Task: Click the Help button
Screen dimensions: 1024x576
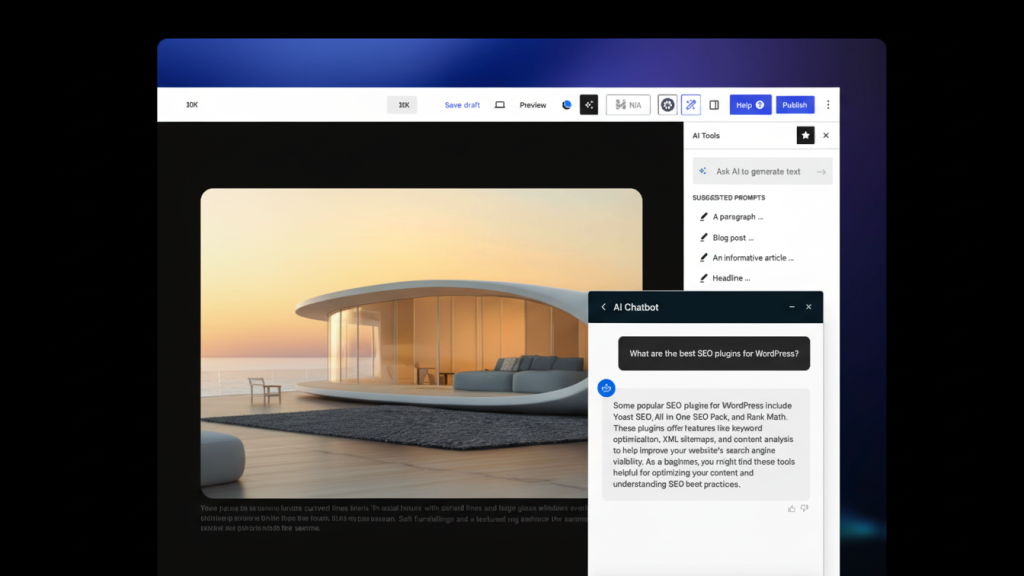Action: (x=749, y=105)
